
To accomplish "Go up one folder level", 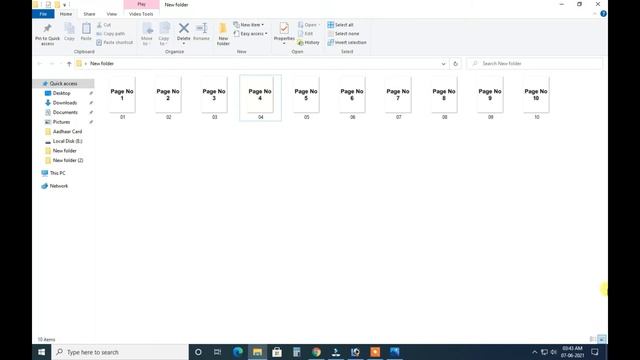I will click(x=69, y=64).
